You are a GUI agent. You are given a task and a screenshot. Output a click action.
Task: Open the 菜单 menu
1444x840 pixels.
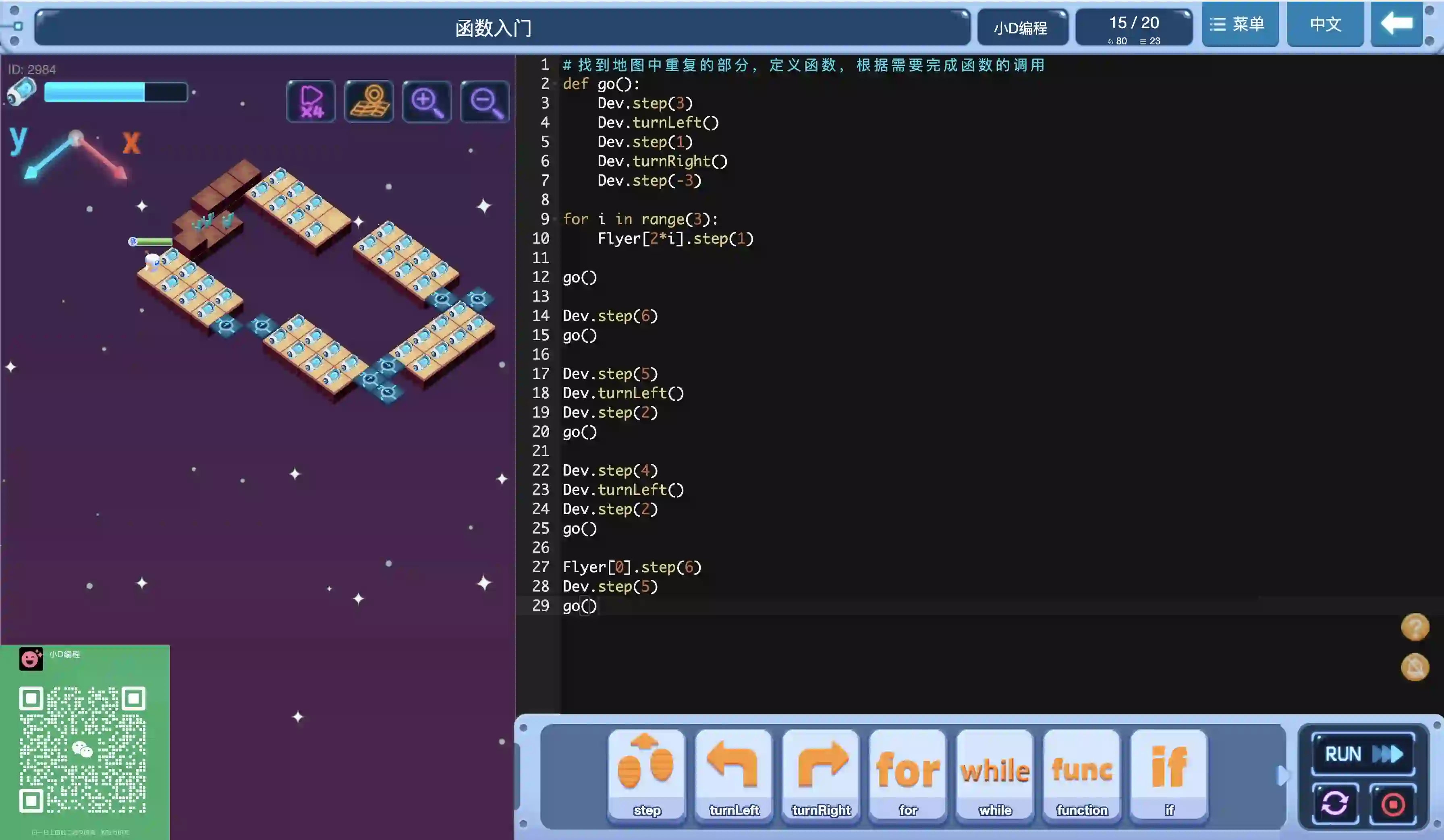click(x=1239, y=24)
